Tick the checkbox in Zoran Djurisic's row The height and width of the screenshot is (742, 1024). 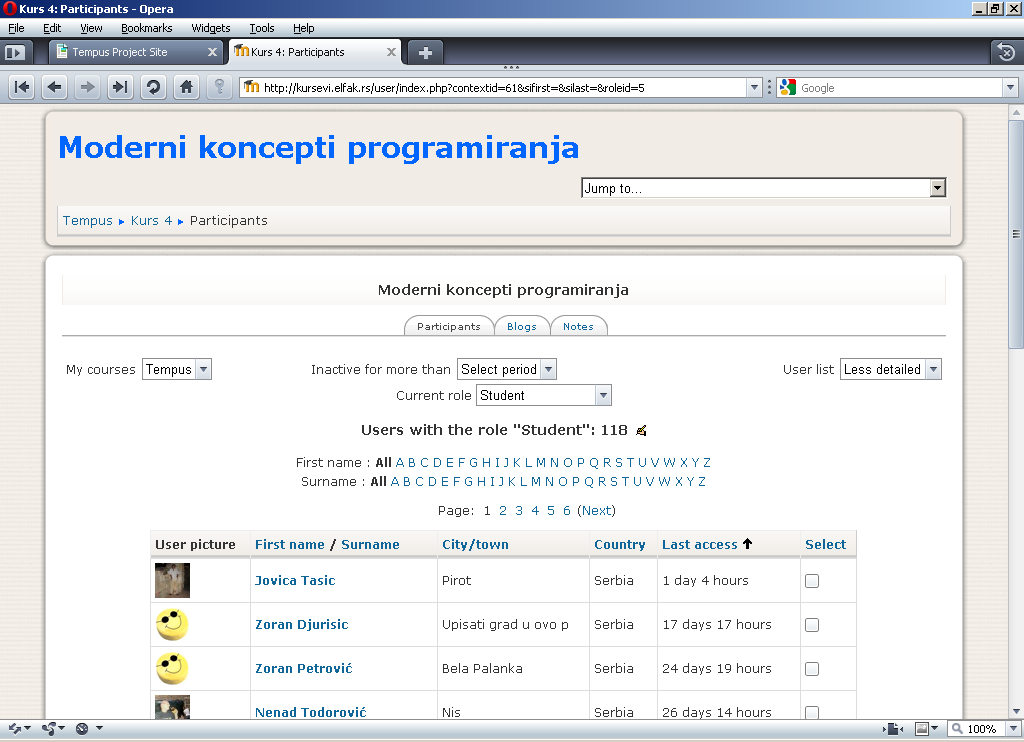click(812, 625)
